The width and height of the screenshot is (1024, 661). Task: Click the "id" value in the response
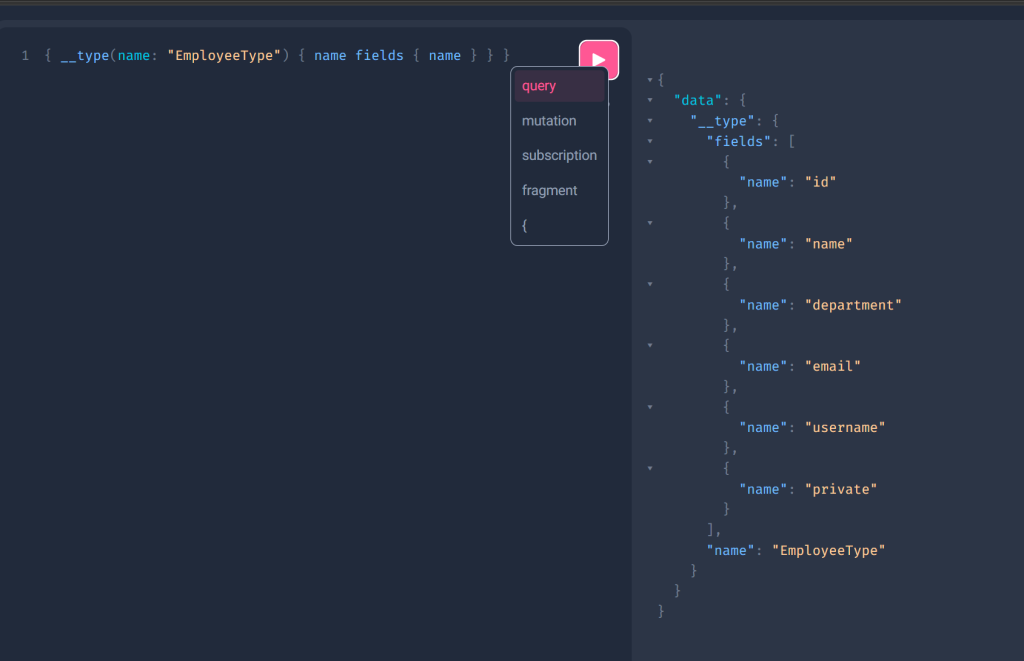[820, 182]
